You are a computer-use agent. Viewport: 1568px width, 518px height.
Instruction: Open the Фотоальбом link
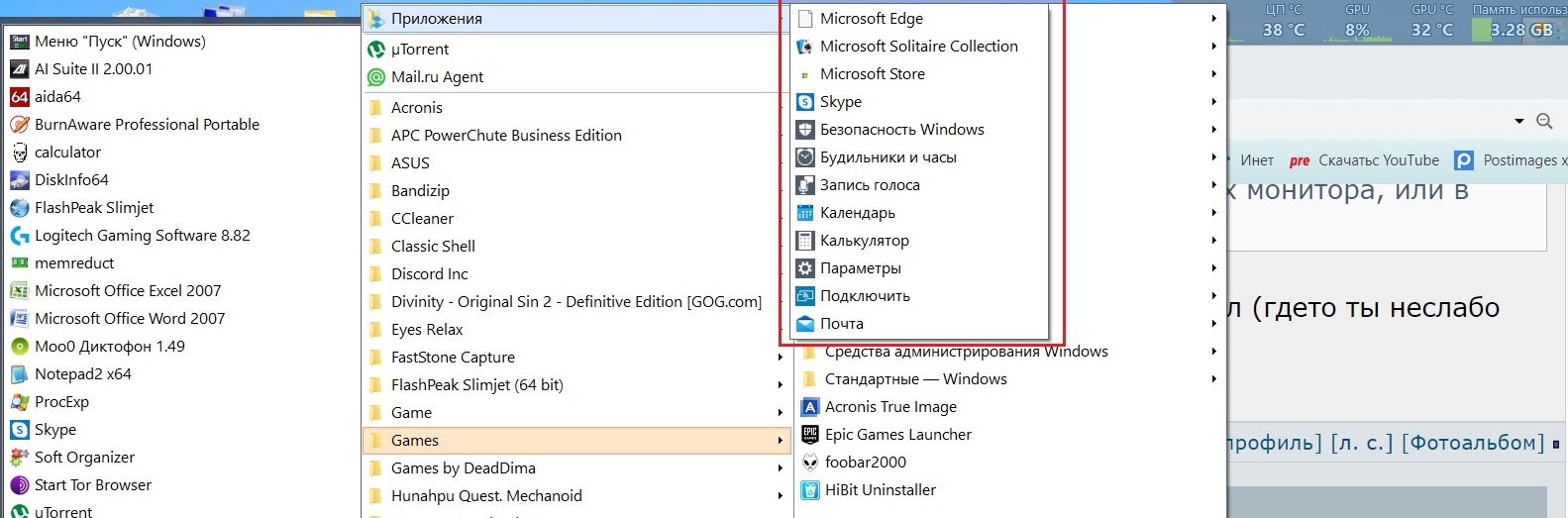(x=1473, y=443)
